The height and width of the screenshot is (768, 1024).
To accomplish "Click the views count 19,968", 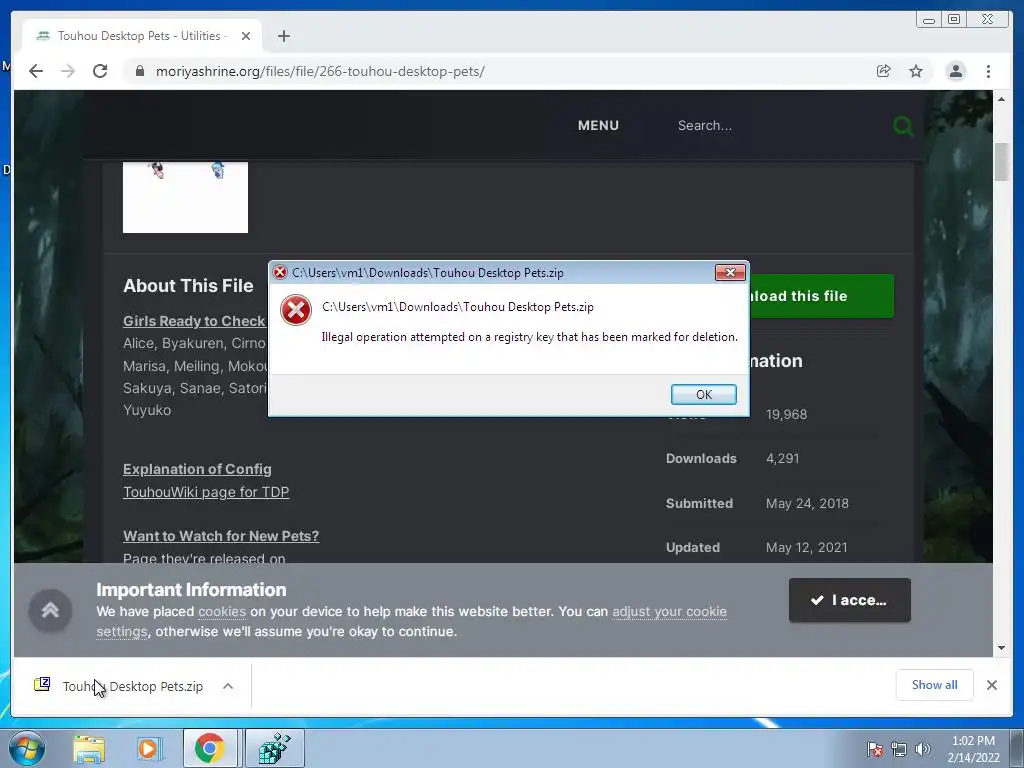I will tap(786, 415).
